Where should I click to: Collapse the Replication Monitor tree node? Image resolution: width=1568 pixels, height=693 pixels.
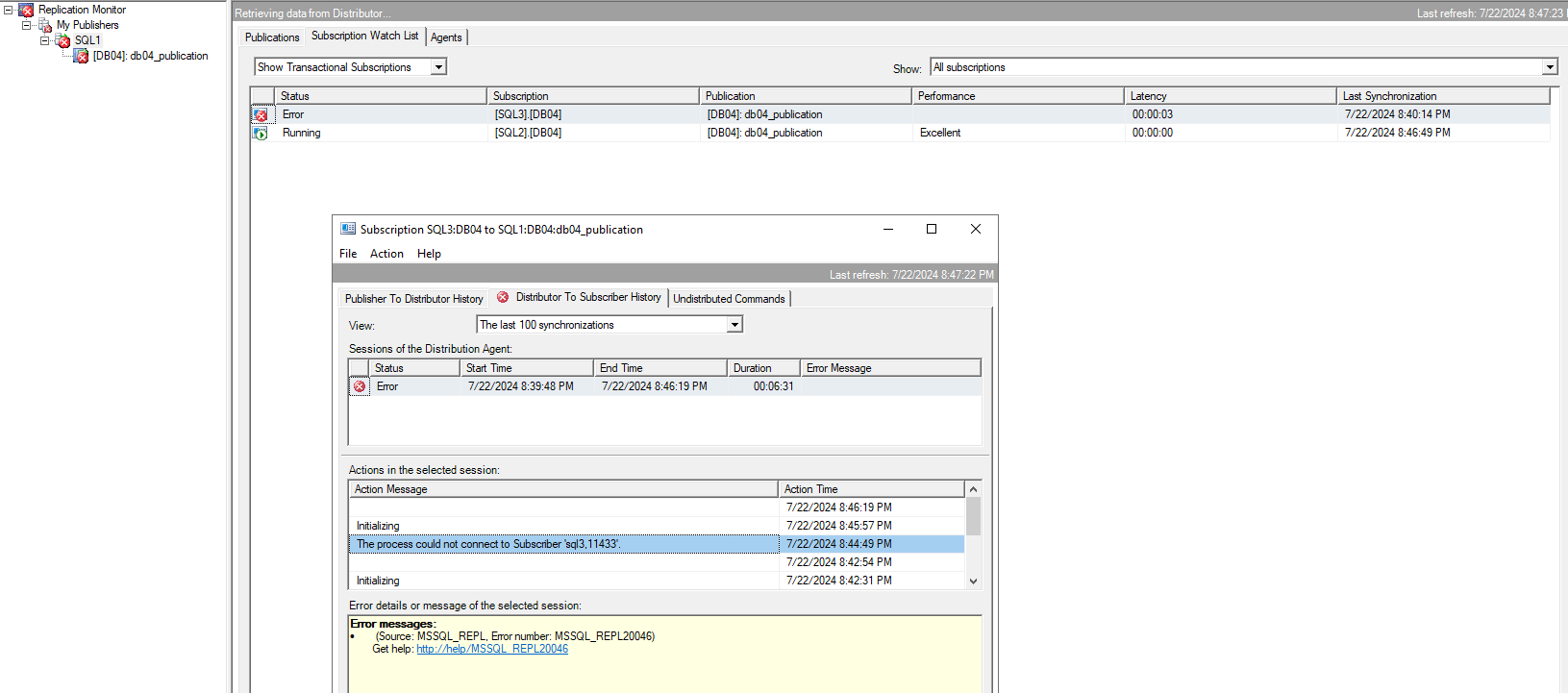(9, 10)
